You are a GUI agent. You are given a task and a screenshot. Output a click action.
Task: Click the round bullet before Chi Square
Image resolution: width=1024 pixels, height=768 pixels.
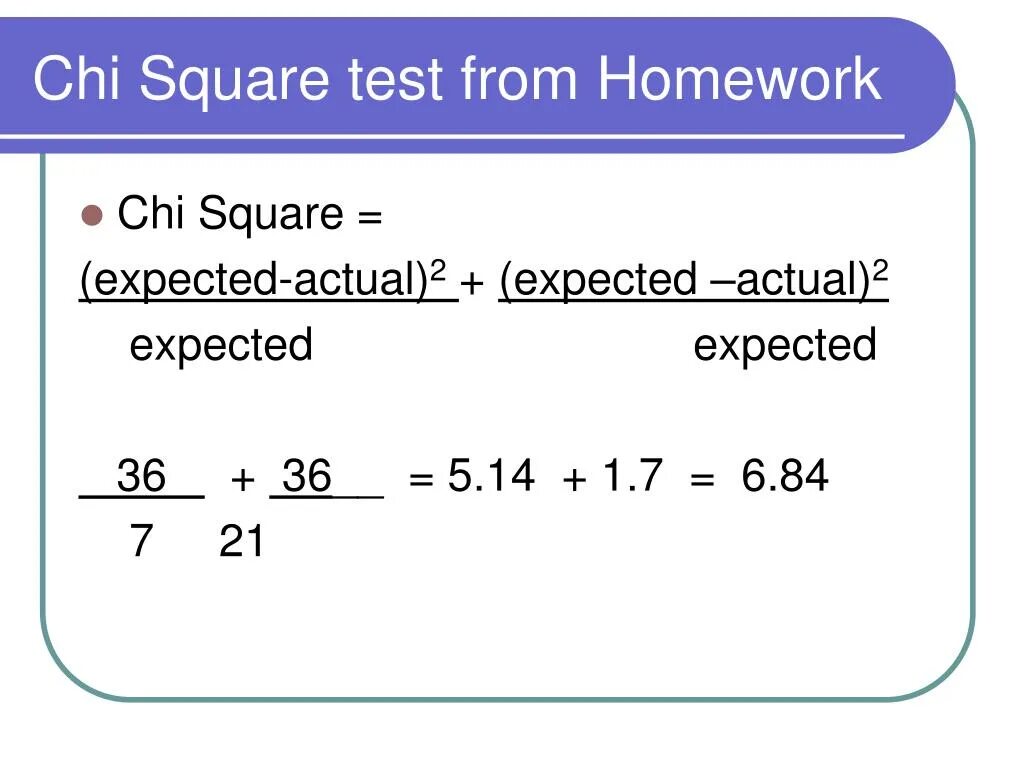(x=92, y=215)
